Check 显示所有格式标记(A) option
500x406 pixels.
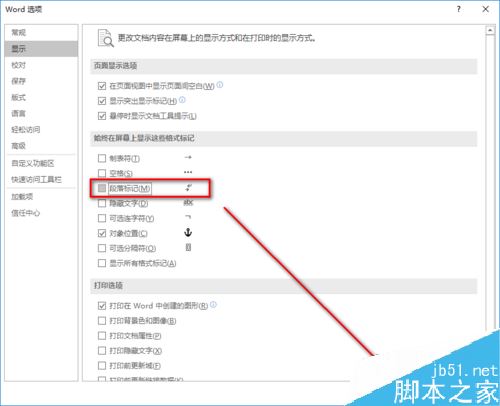click(102, 263)
